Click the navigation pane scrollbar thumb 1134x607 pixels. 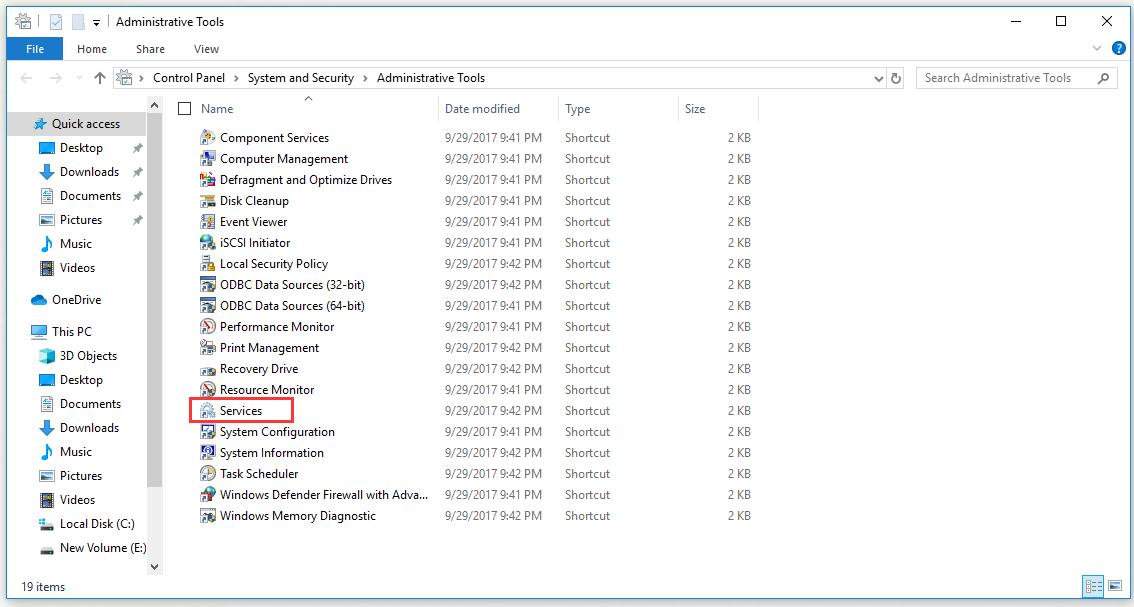(x=155, y=300)
